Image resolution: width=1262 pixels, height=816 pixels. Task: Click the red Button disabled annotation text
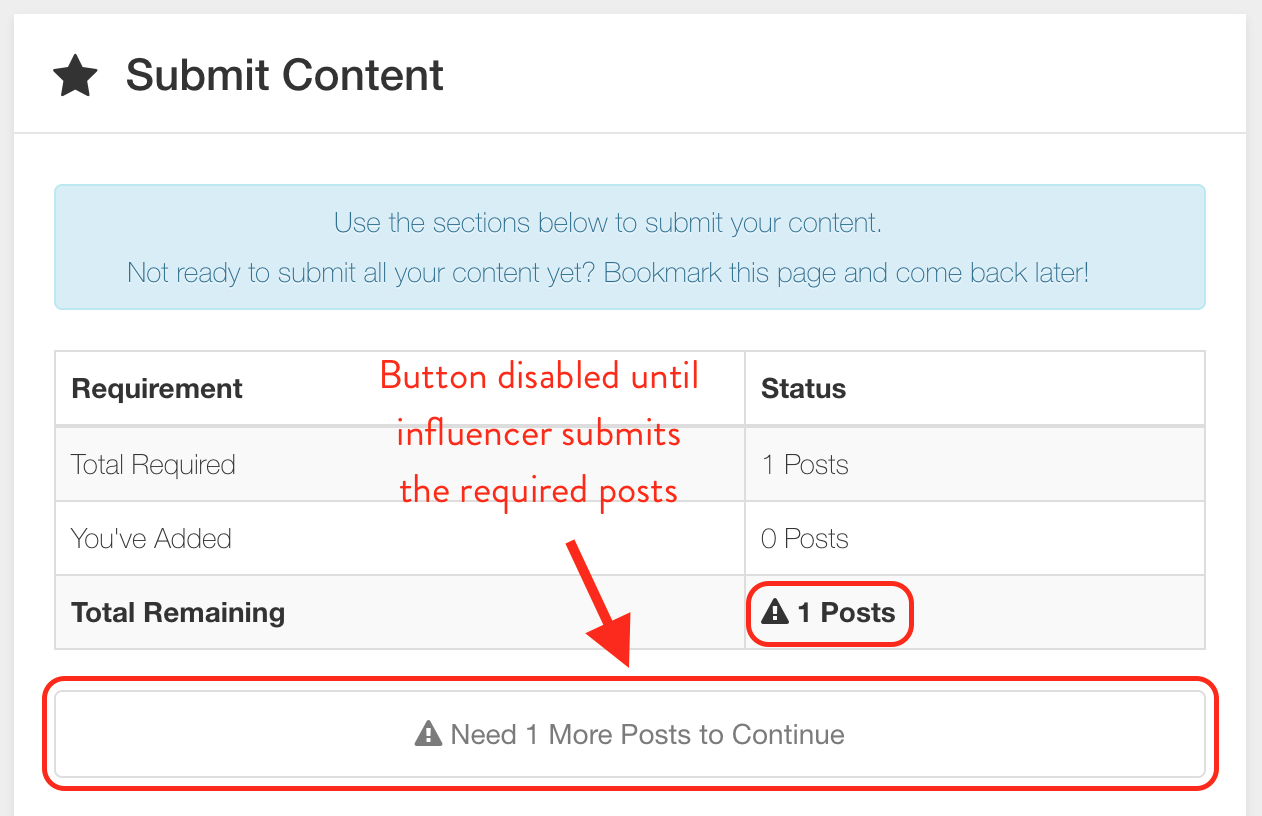click(539, 377)
